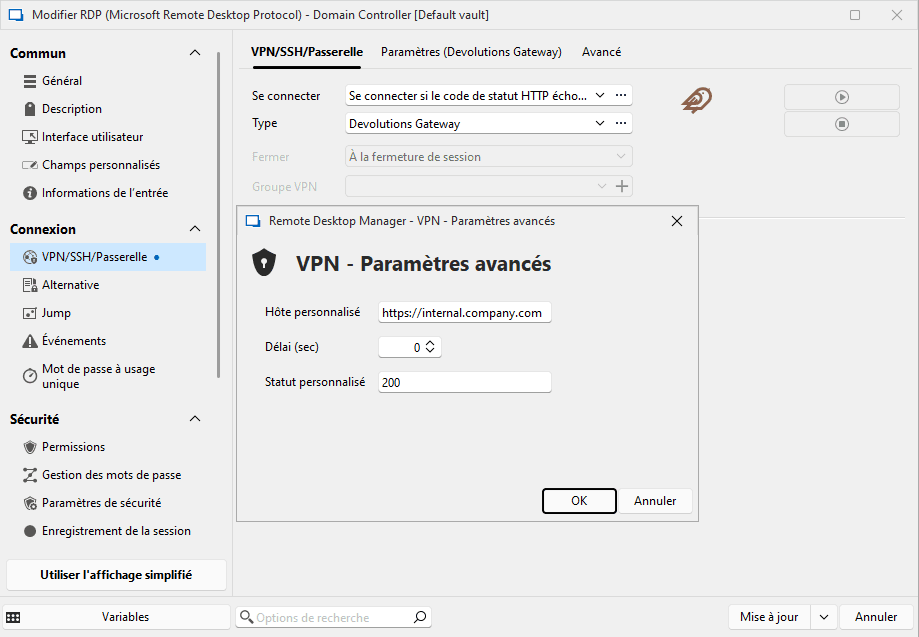The width and height of the screenshot is (919, 637).
Task: Click the Hôte personnalisé field
Action: pos(464,313)
